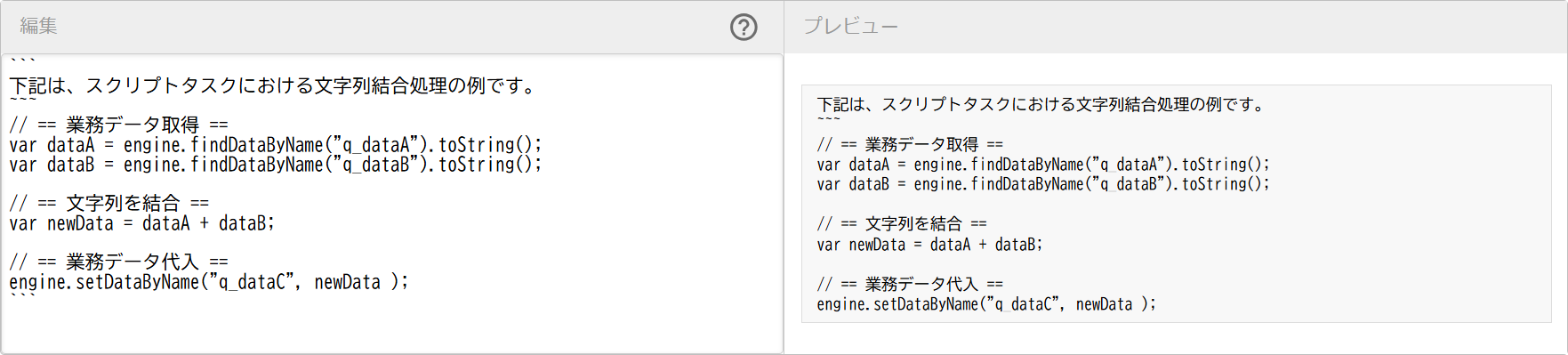Viewport: 1568px width, 355px height.
Task: Click editor line '// == 文字列を結合 =='
Action: coord(109,203)
